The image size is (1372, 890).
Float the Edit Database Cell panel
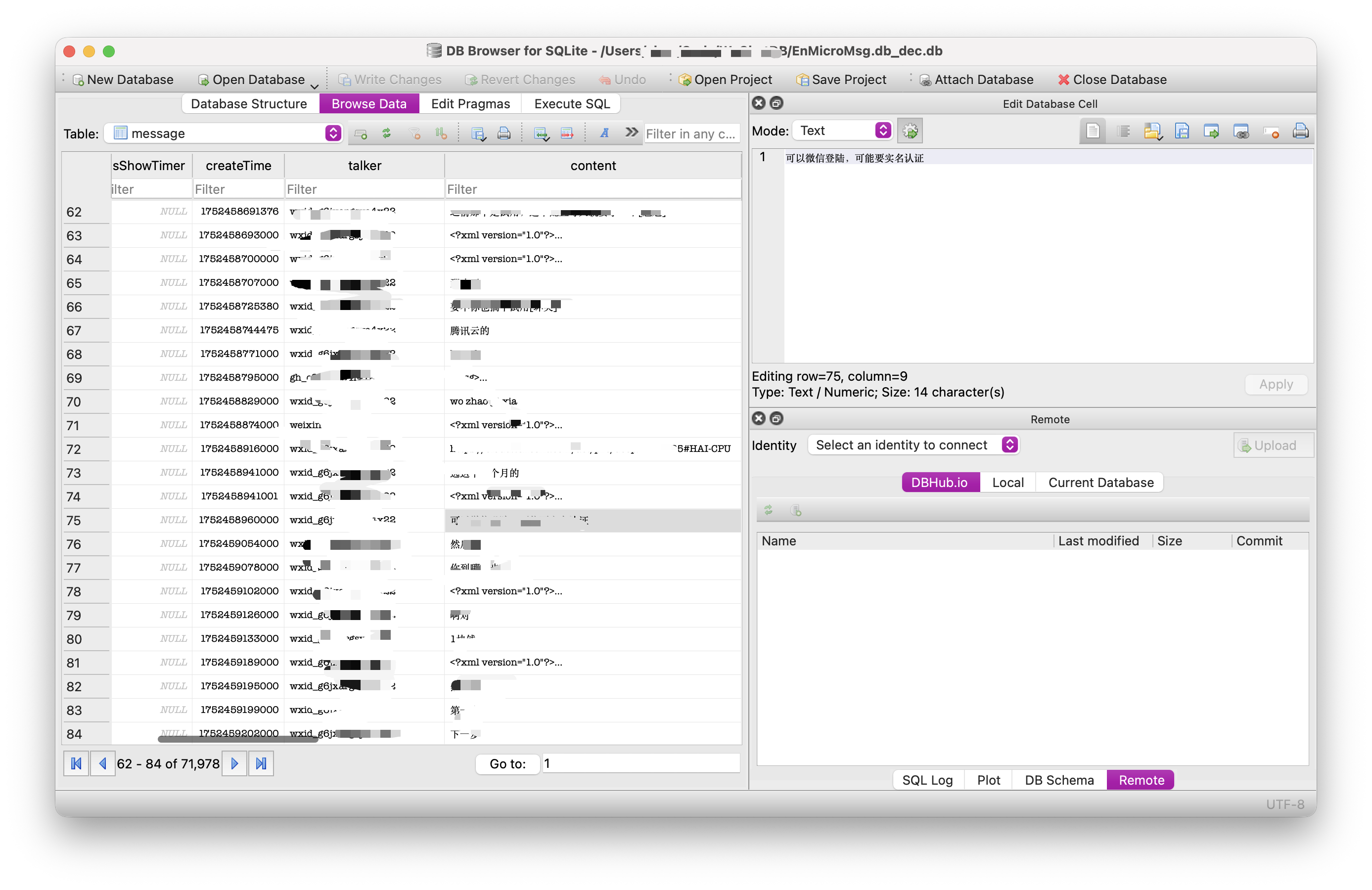777,103
